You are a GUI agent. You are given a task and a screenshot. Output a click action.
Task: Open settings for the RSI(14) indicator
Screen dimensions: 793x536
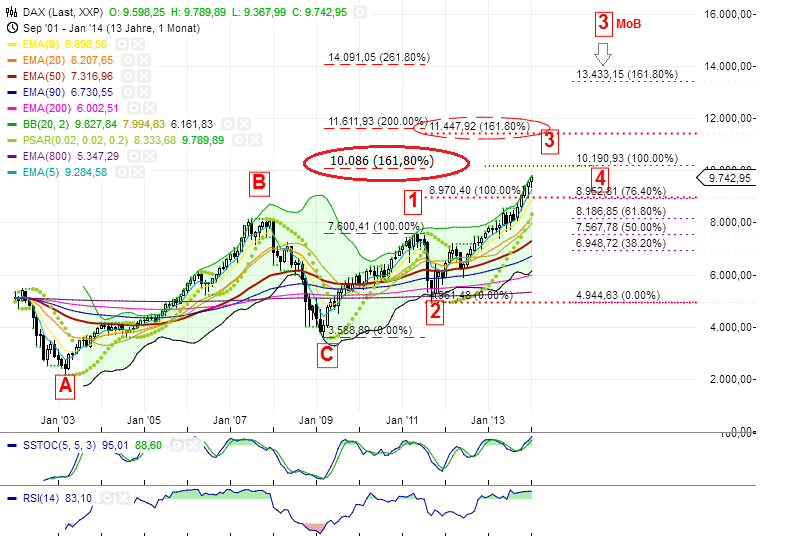coord(107,499)
